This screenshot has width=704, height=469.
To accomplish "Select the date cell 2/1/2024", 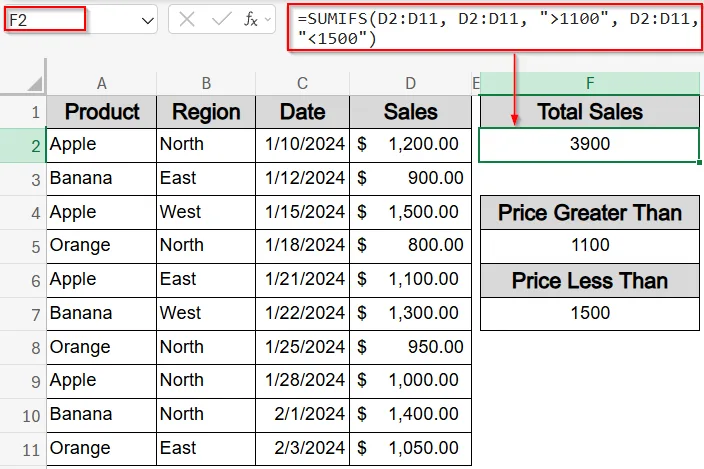I will point(303,415).
